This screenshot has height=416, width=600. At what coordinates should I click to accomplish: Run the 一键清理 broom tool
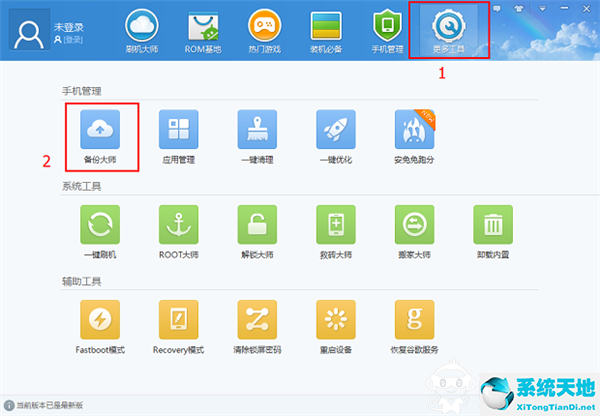(257, 137)
